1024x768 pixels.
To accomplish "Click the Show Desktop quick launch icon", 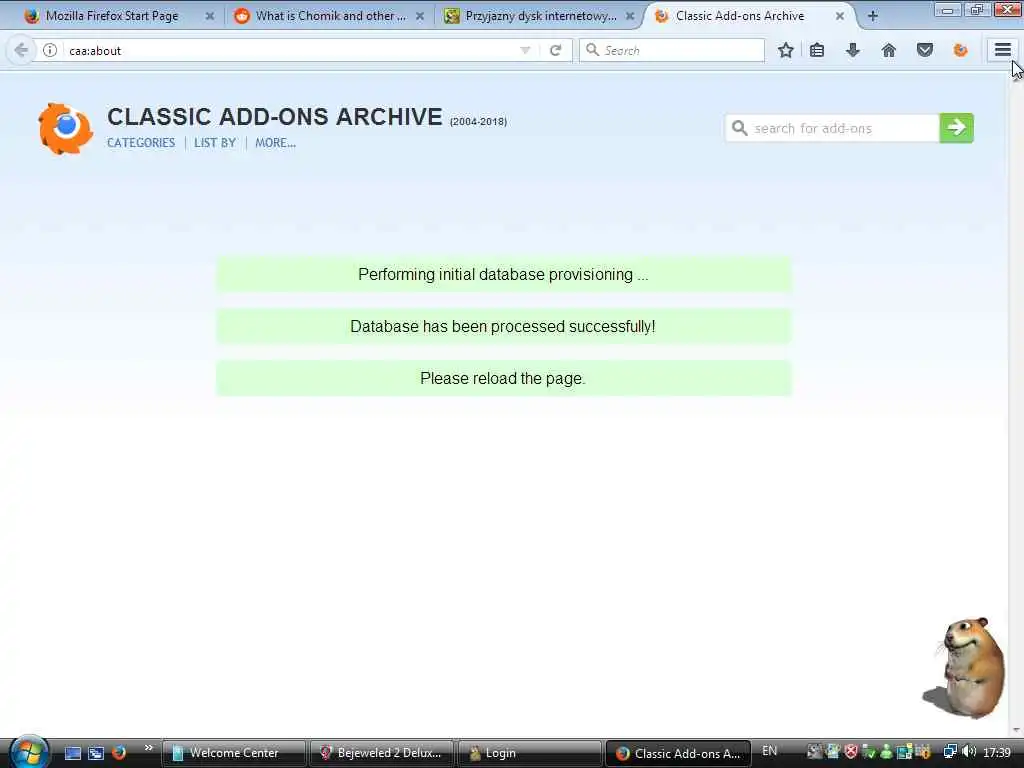I will click(x=72, y=753).
